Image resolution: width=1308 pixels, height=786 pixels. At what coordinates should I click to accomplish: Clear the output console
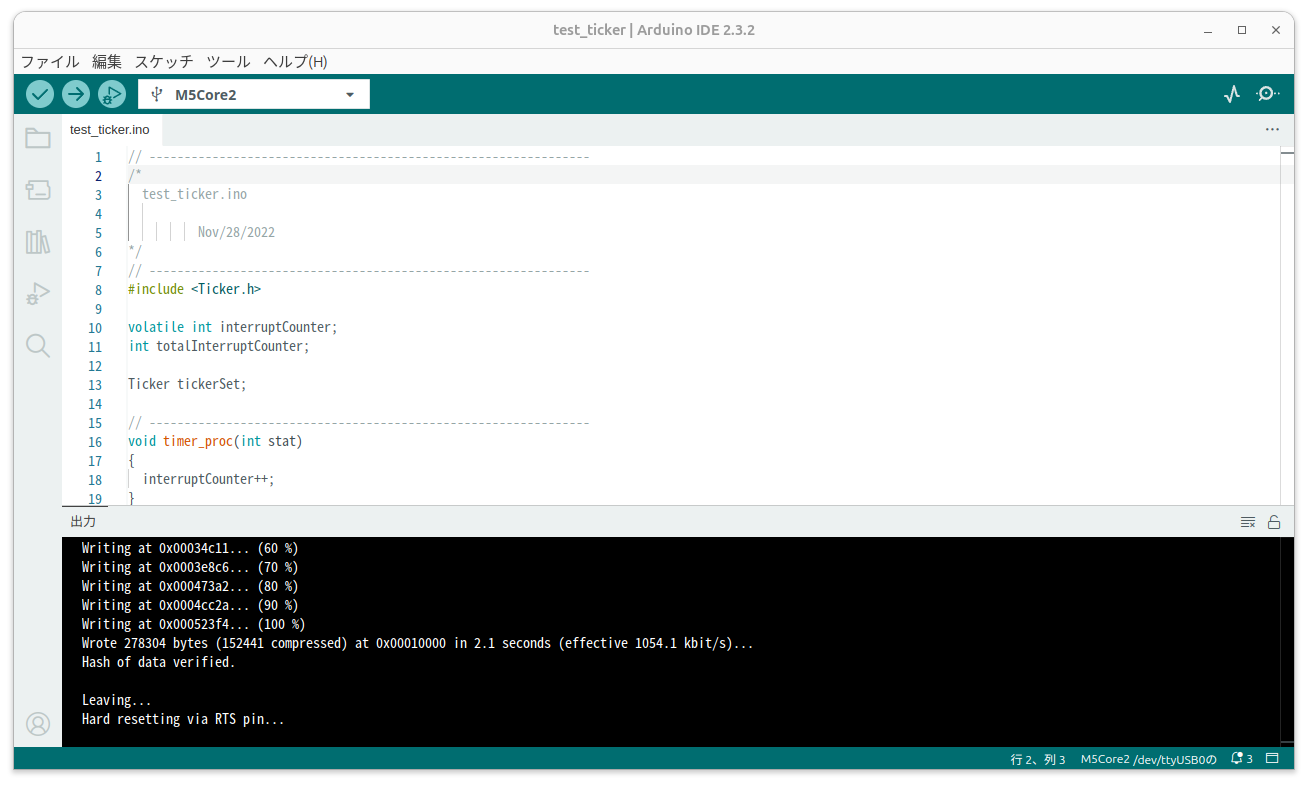(1247, 521)
